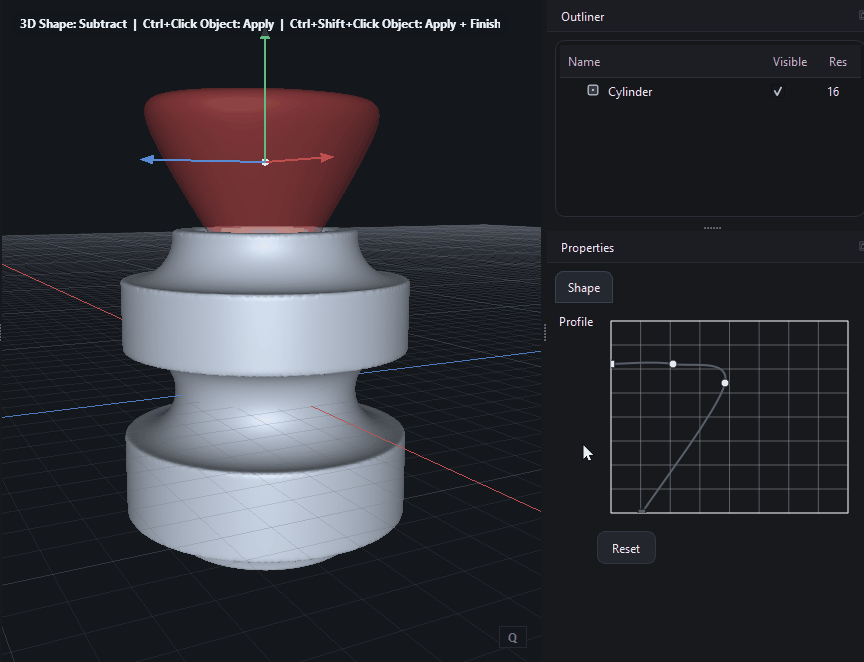The image size is (864, 662).
Task: Click the white center dot of the move gizmo
Action: click(x=264, y=160)
